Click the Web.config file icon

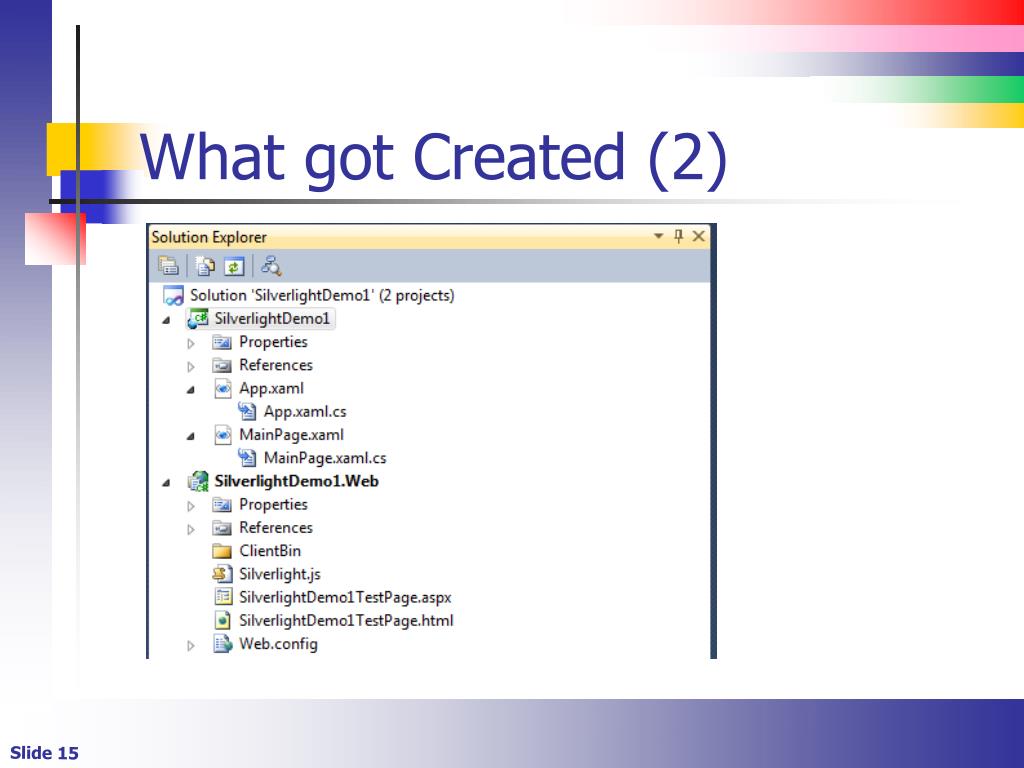point(223,644)
